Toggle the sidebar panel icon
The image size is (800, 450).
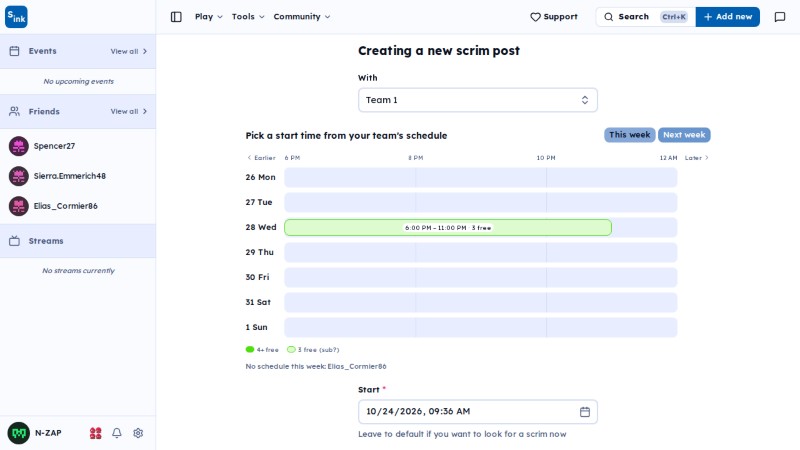click(x=176, y=17)
